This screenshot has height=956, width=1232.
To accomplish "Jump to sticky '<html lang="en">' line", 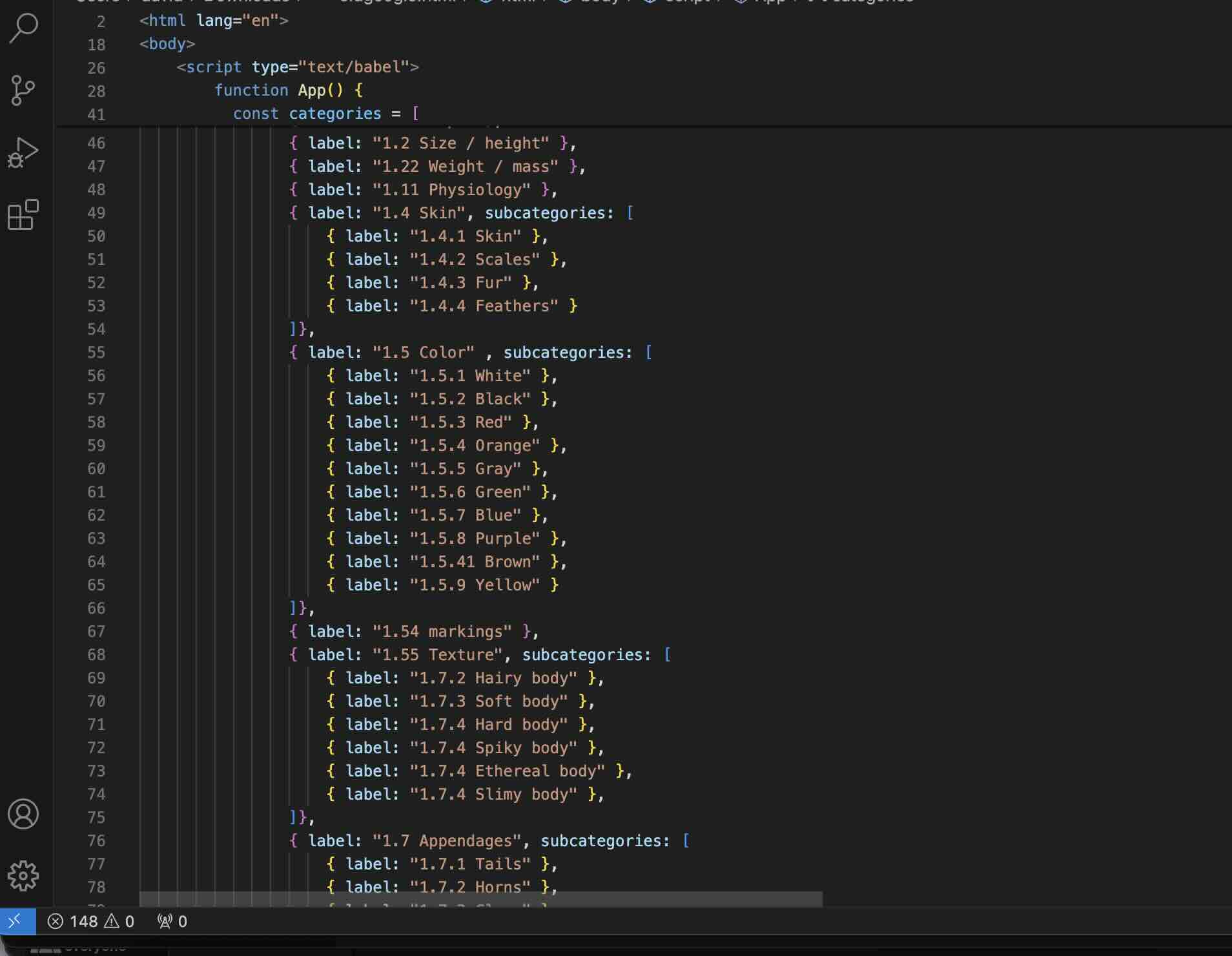I will (214, 21).
